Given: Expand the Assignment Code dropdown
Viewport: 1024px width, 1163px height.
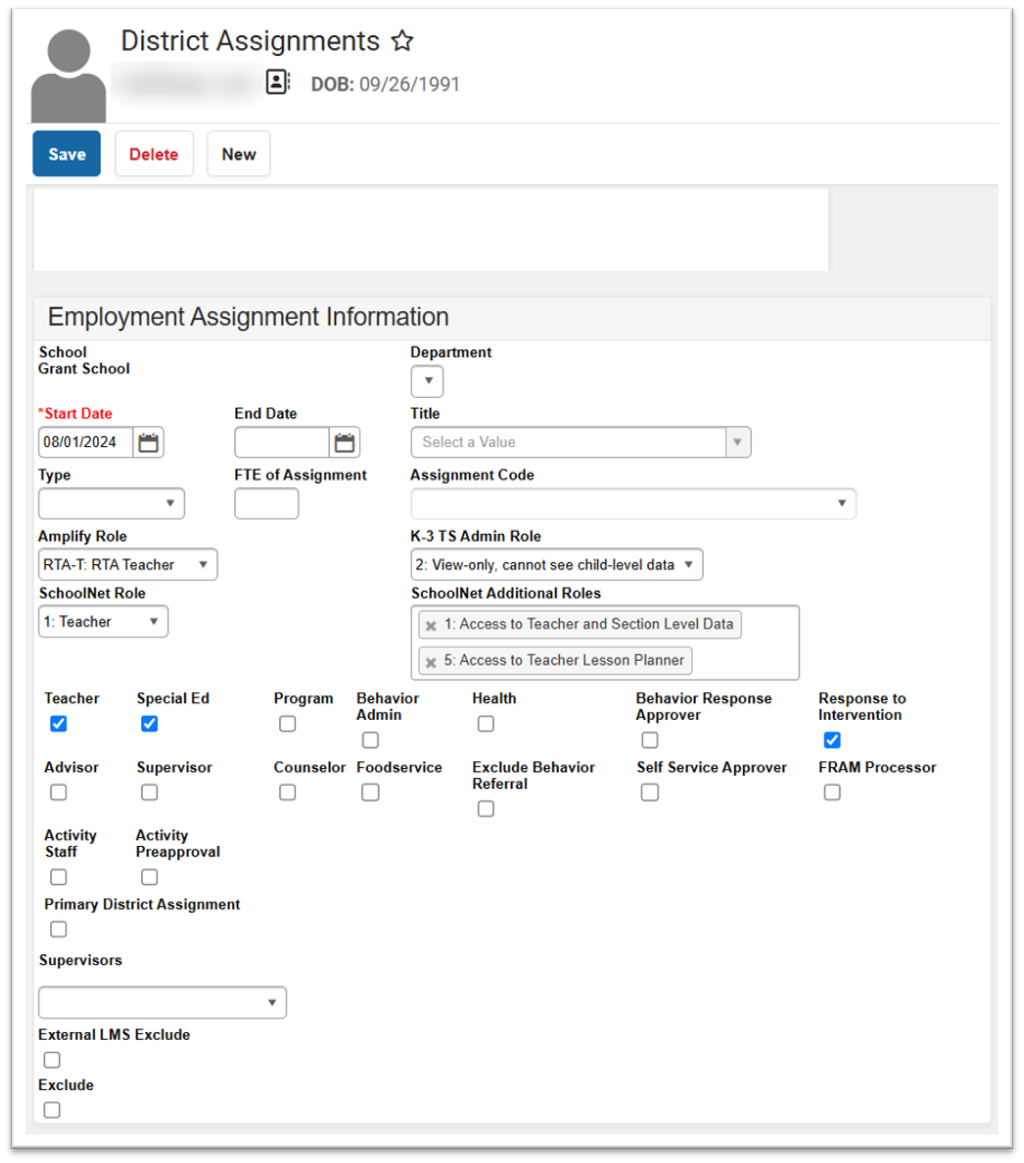Looking at the screenshot, I should (633, 504).
